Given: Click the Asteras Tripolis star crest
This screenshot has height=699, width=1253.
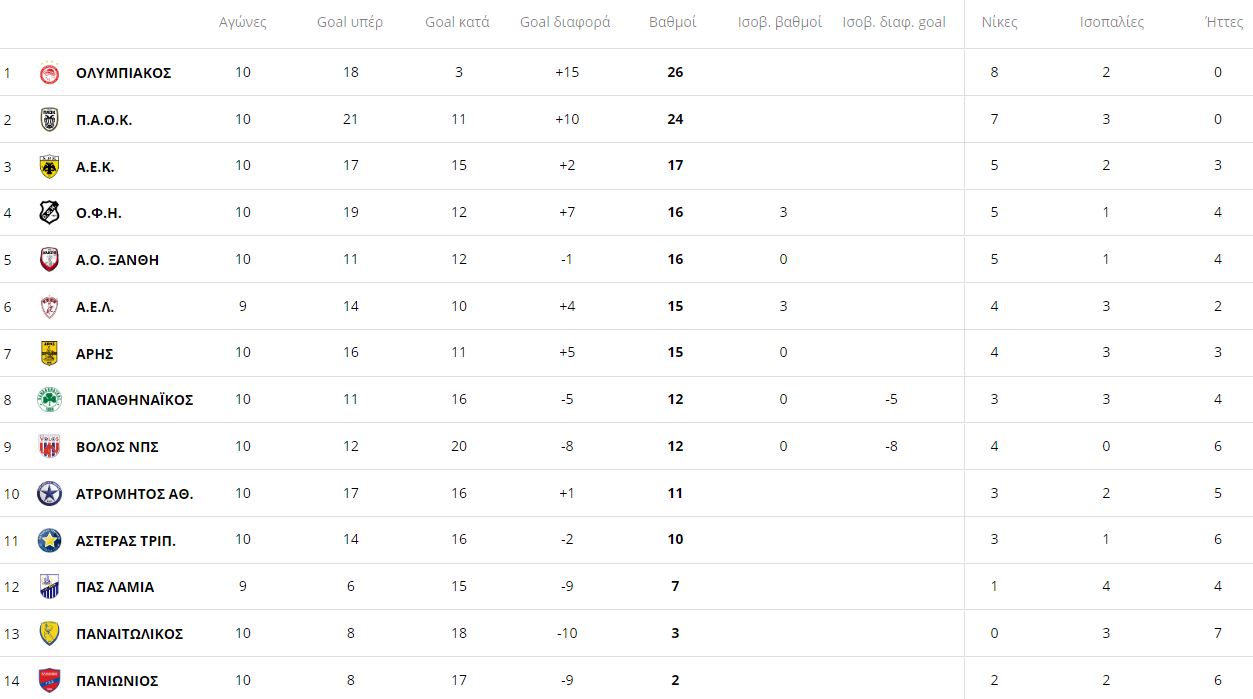Looking at the screenshot, I should 49,540.
